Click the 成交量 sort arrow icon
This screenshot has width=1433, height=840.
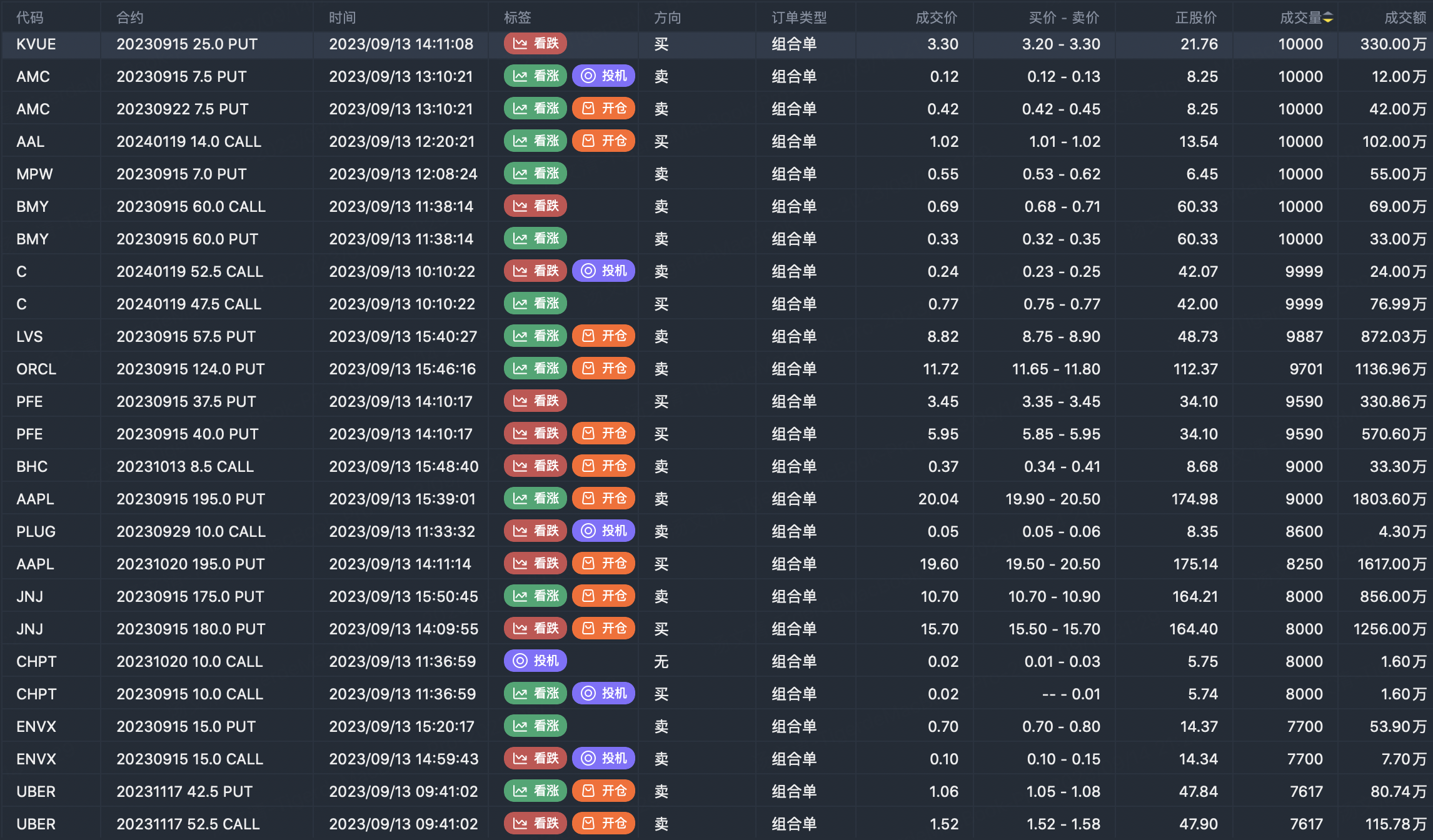click(x=1328, y=18)
